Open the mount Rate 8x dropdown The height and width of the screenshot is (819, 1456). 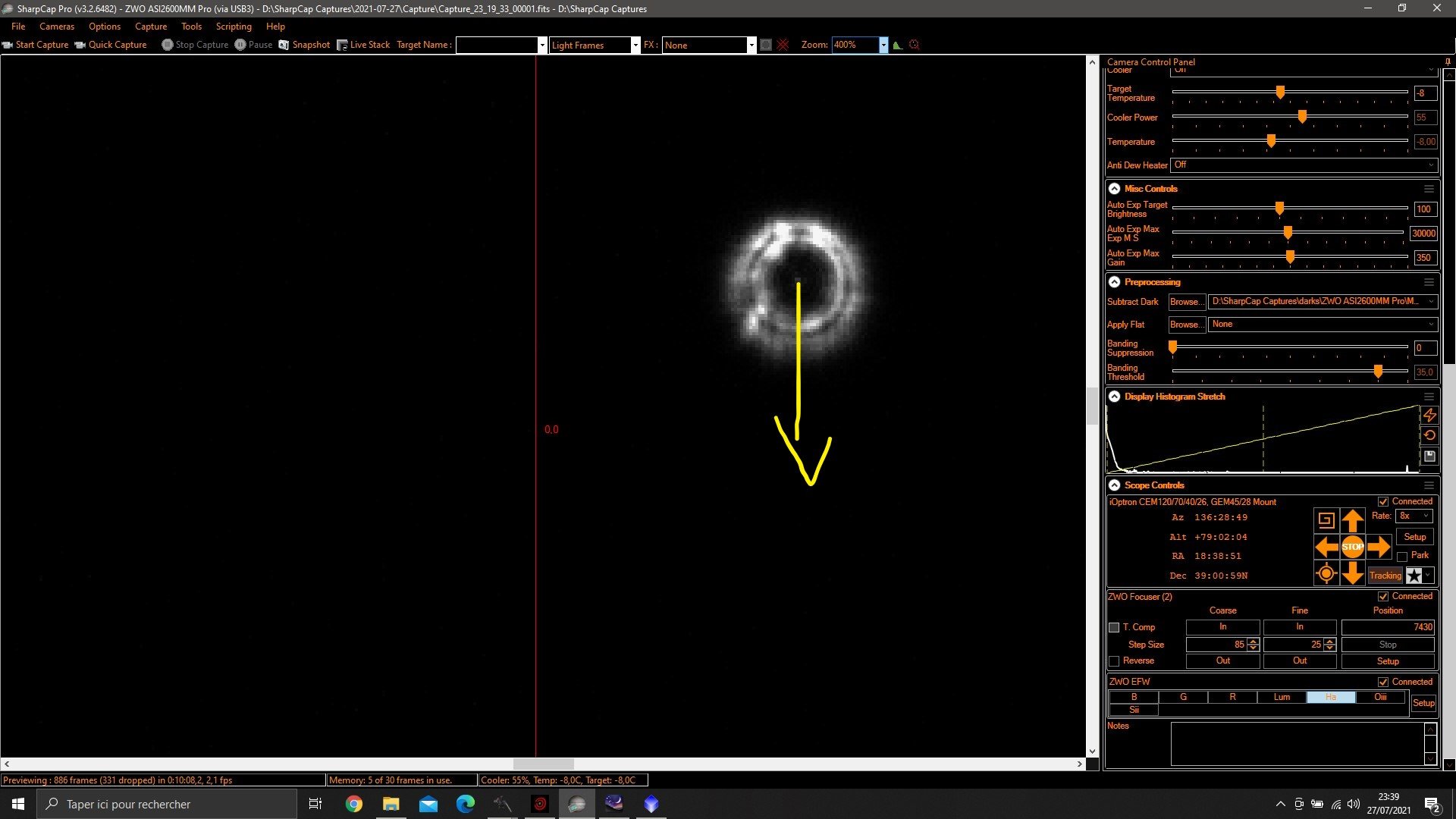[1414, 516]
